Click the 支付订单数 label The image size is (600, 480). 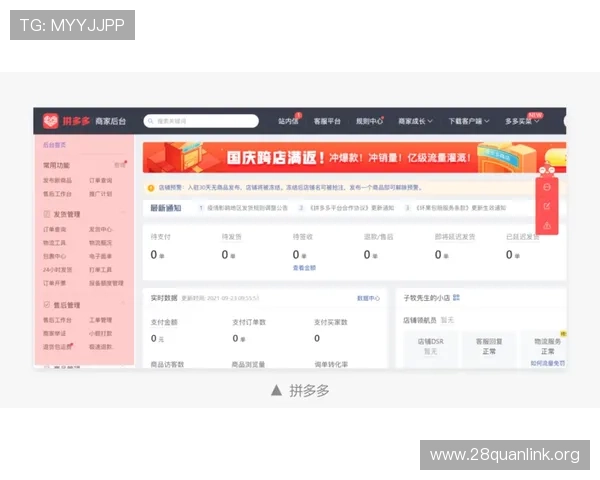(249, 322)
